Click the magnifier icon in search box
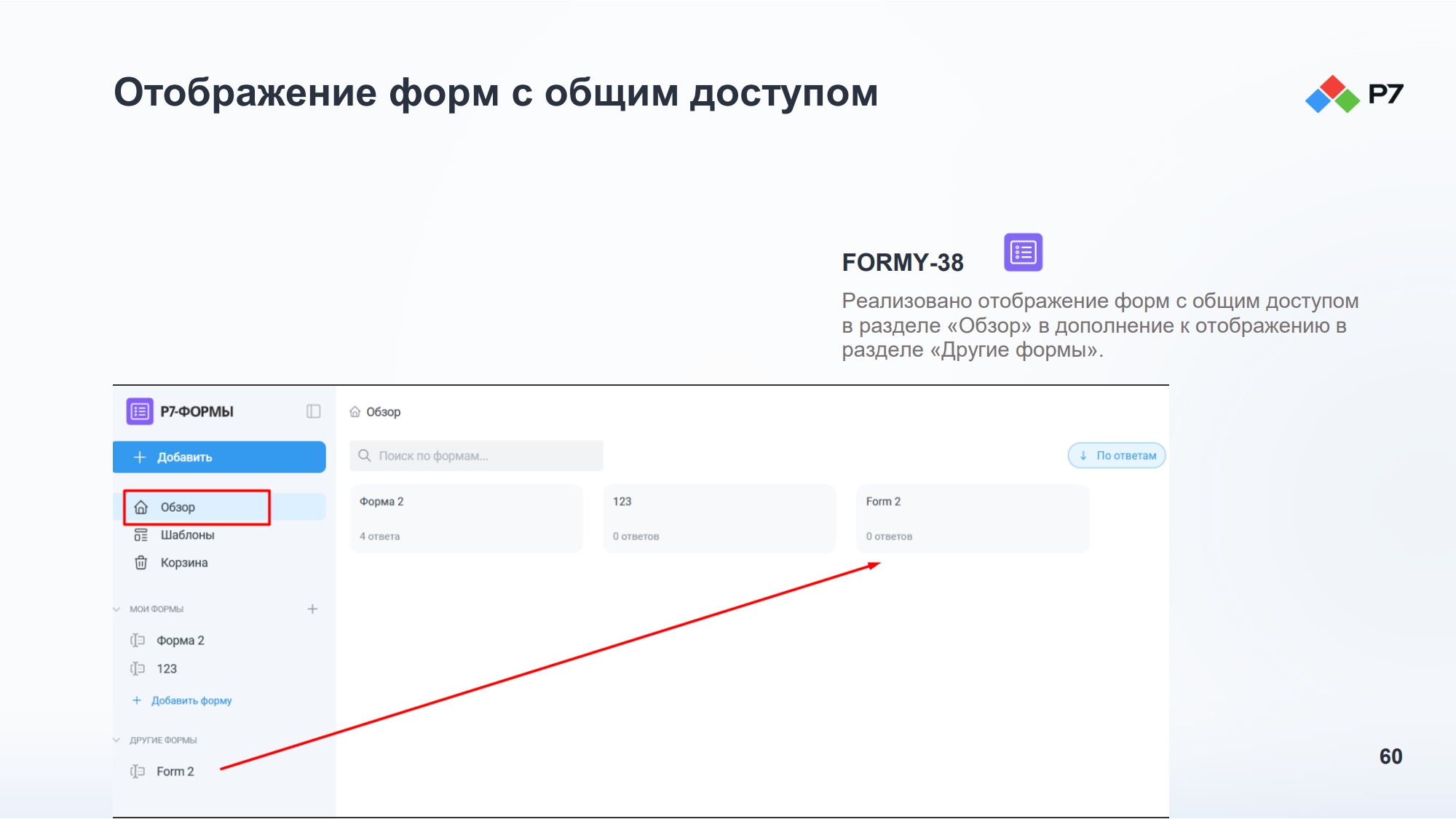1456x819 pixels. click(x=365, y=456)
